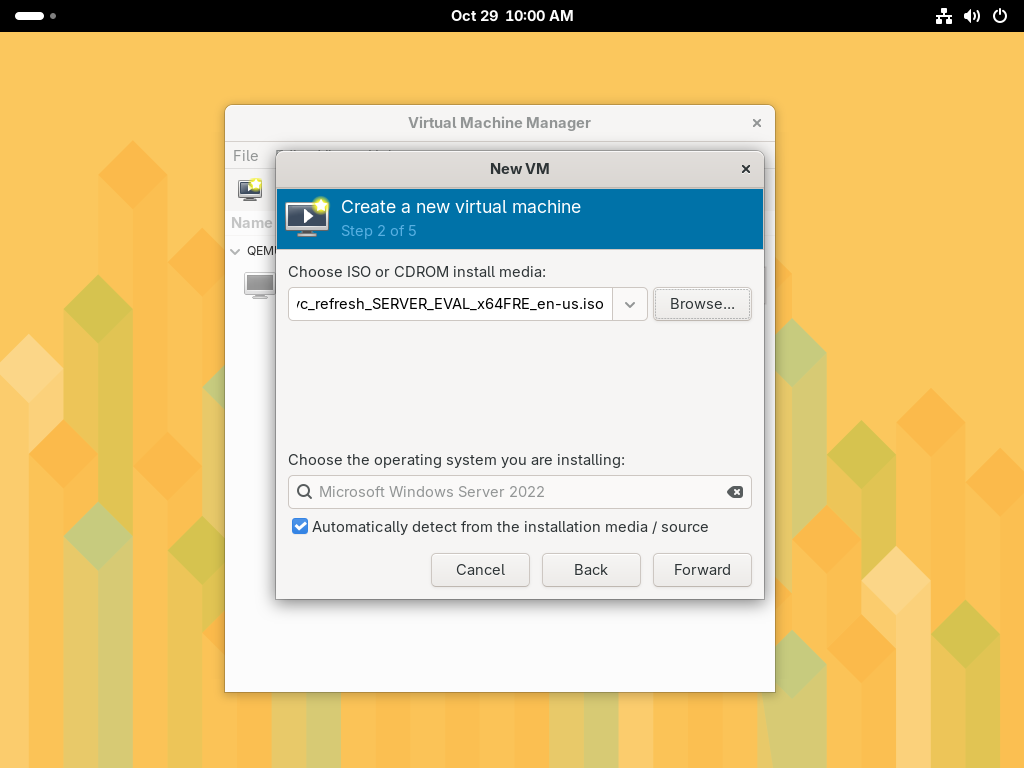Click into the ISO file path field
The image size is (1024, 768).
click(x=450, y=304)
